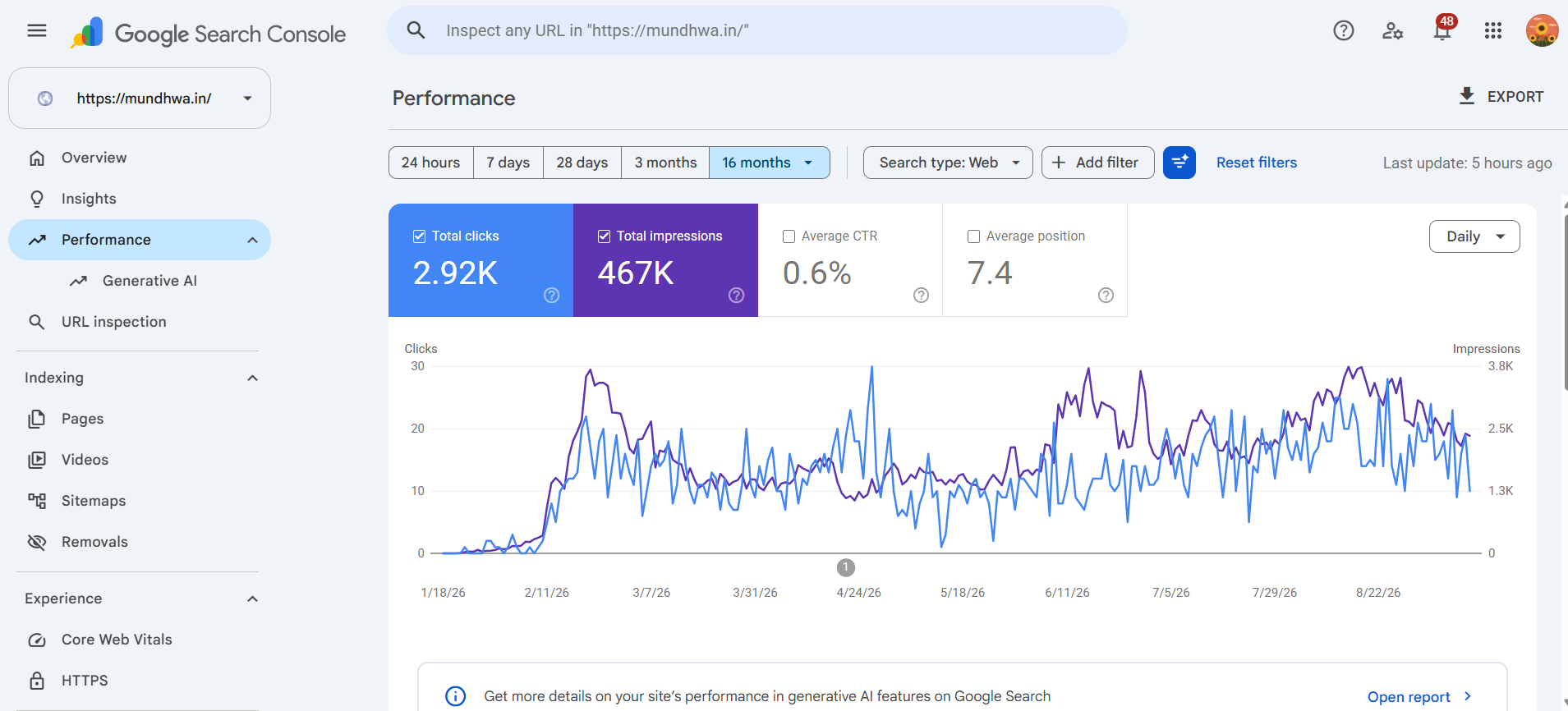The image size is (1568, 711).
Task: Click the chart annotation marker 1
Action: 846,567
